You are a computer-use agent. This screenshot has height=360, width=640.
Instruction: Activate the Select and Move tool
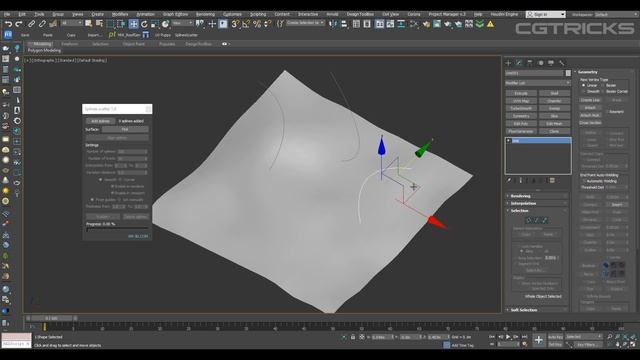133,24
